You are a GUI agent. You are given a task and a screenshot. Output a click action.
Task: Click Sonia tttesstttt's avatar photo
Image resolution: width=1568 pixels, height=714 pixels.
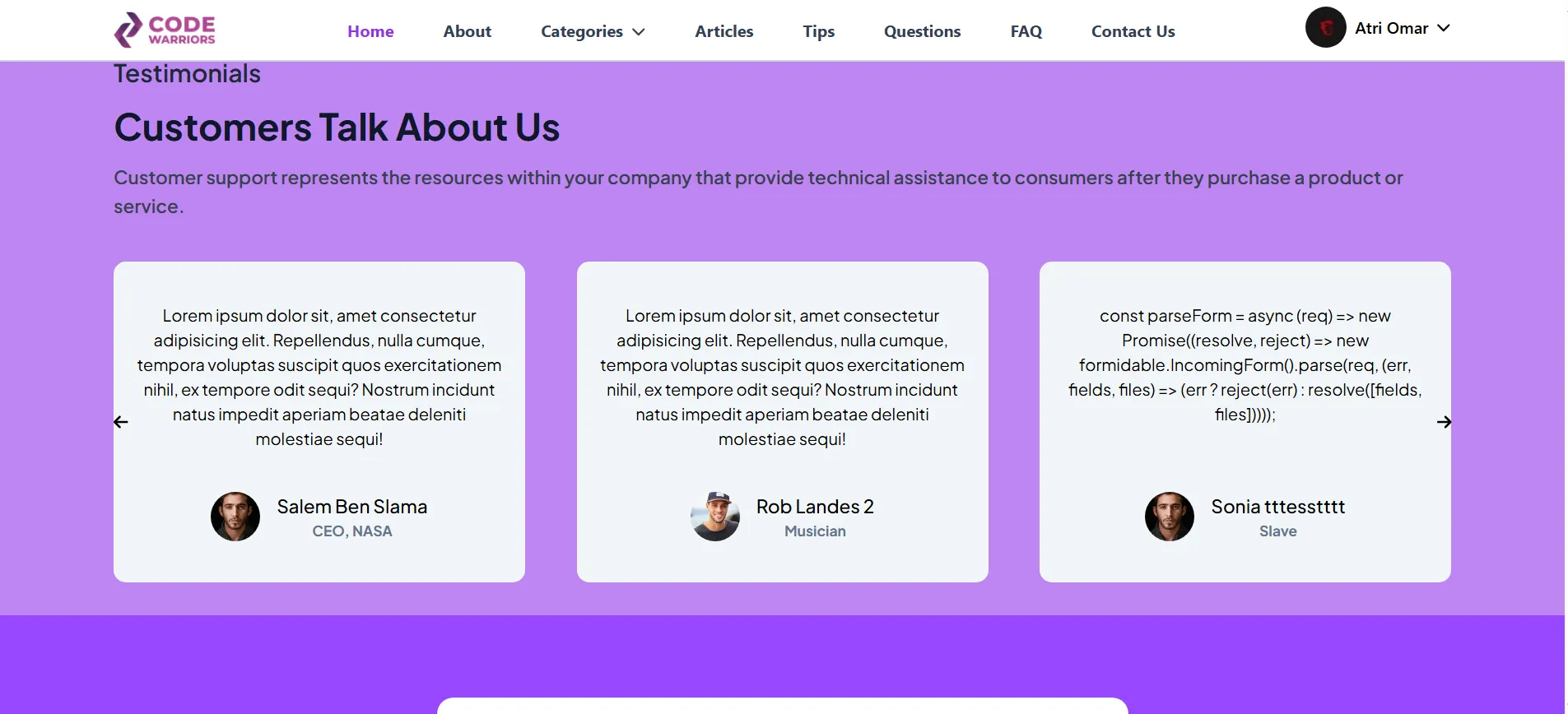click(1170, 517)
